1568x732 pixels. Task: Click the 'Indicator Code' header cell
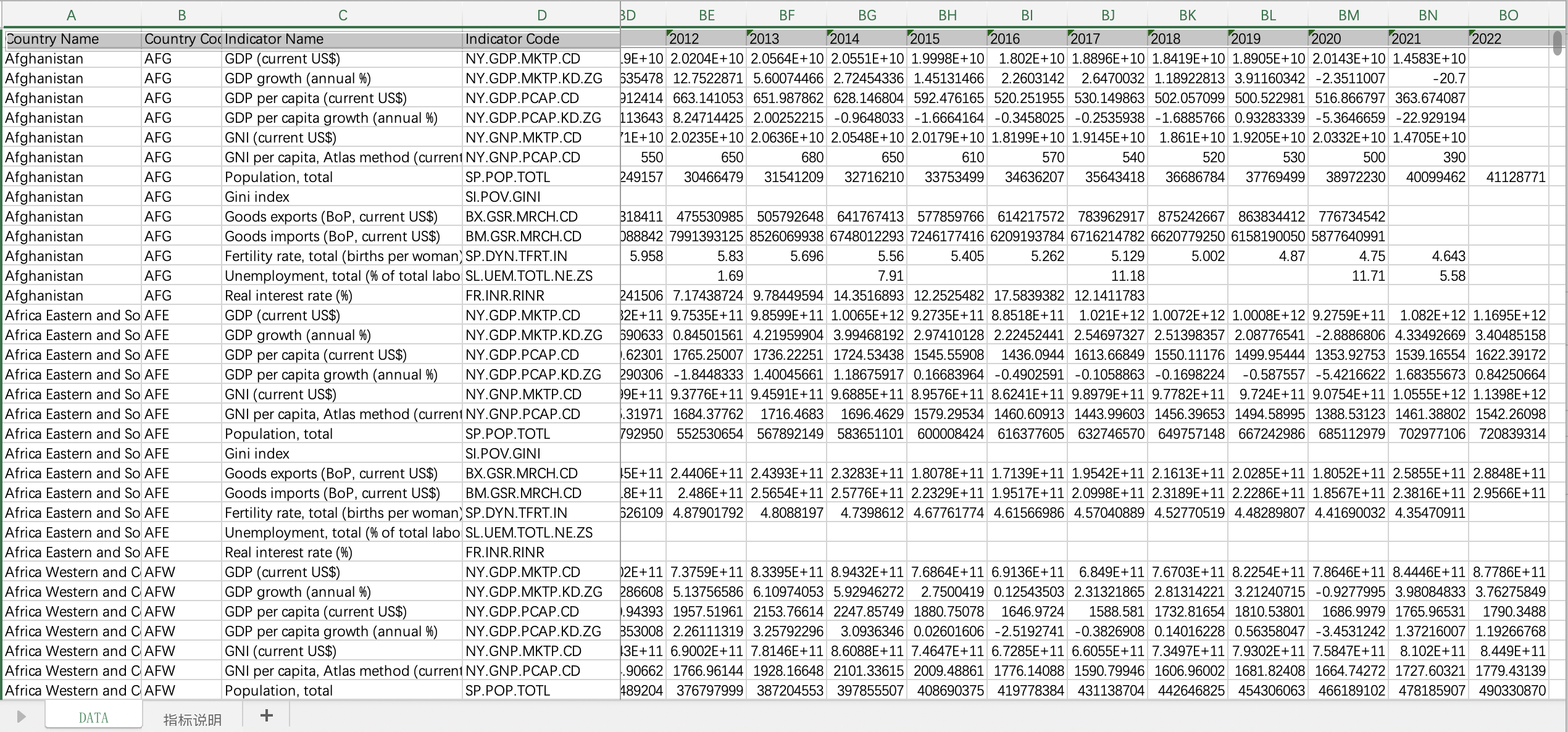(541, 39)
